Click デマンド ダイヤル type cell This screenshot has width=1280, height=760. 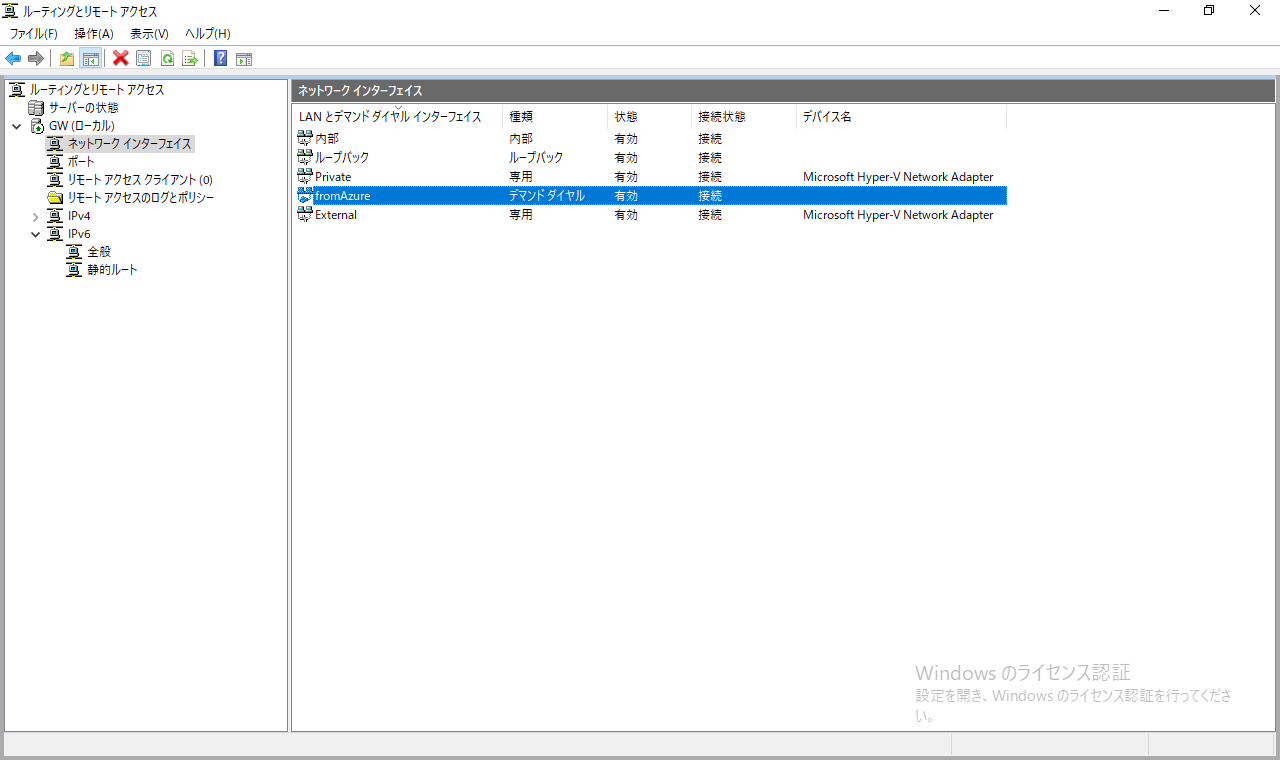coord(547,195)
